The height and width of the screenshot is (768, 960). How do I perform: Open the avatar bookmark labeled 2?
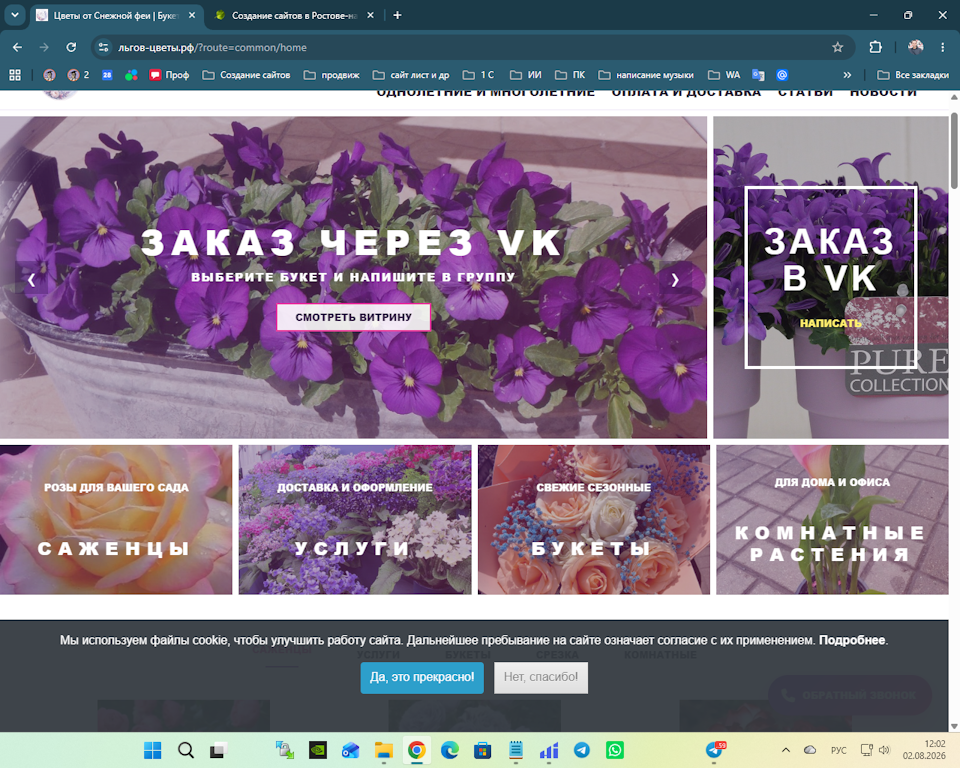pos(78,75)
